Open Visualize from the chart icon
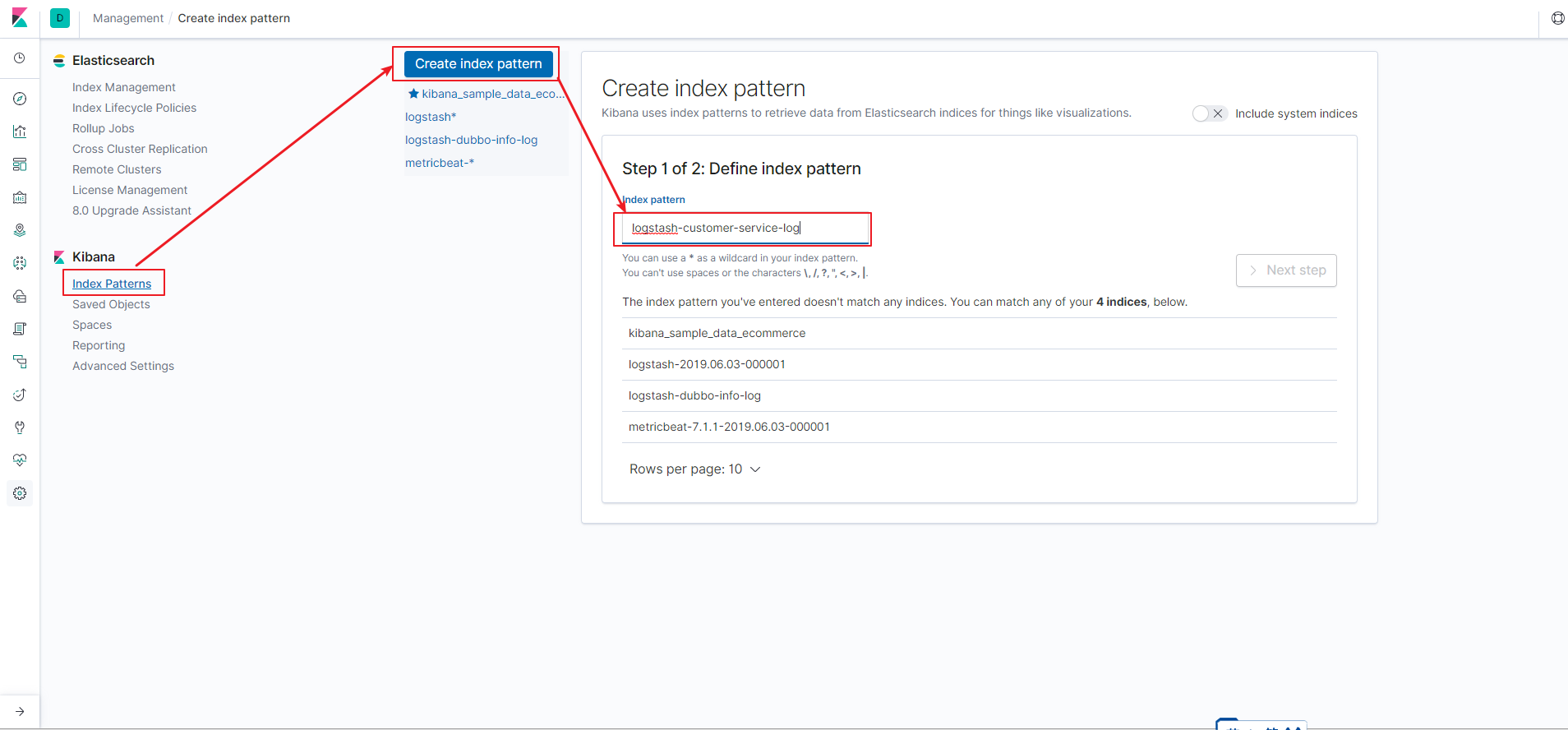Image resolution: width=1568 pixels, height=730 pixels. (x=20, y=132)
